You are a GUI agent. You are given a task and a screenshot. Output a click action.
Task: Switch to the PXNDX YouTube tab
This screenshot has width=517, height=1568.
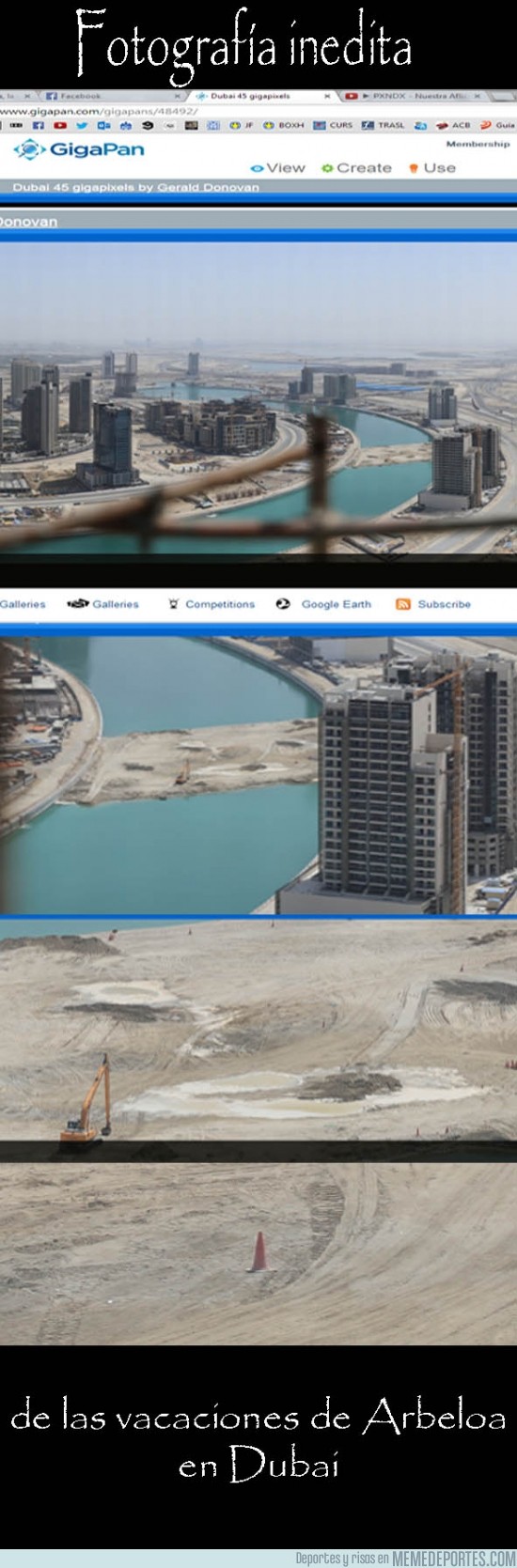pos(412,96)
